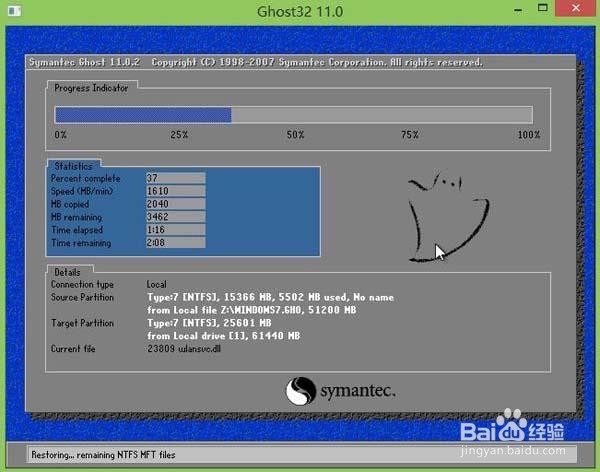Click the Symantec Ghost 11.0.2 copyright header
The width and height of the screenshot is (600, 472).
coord(256,62)
